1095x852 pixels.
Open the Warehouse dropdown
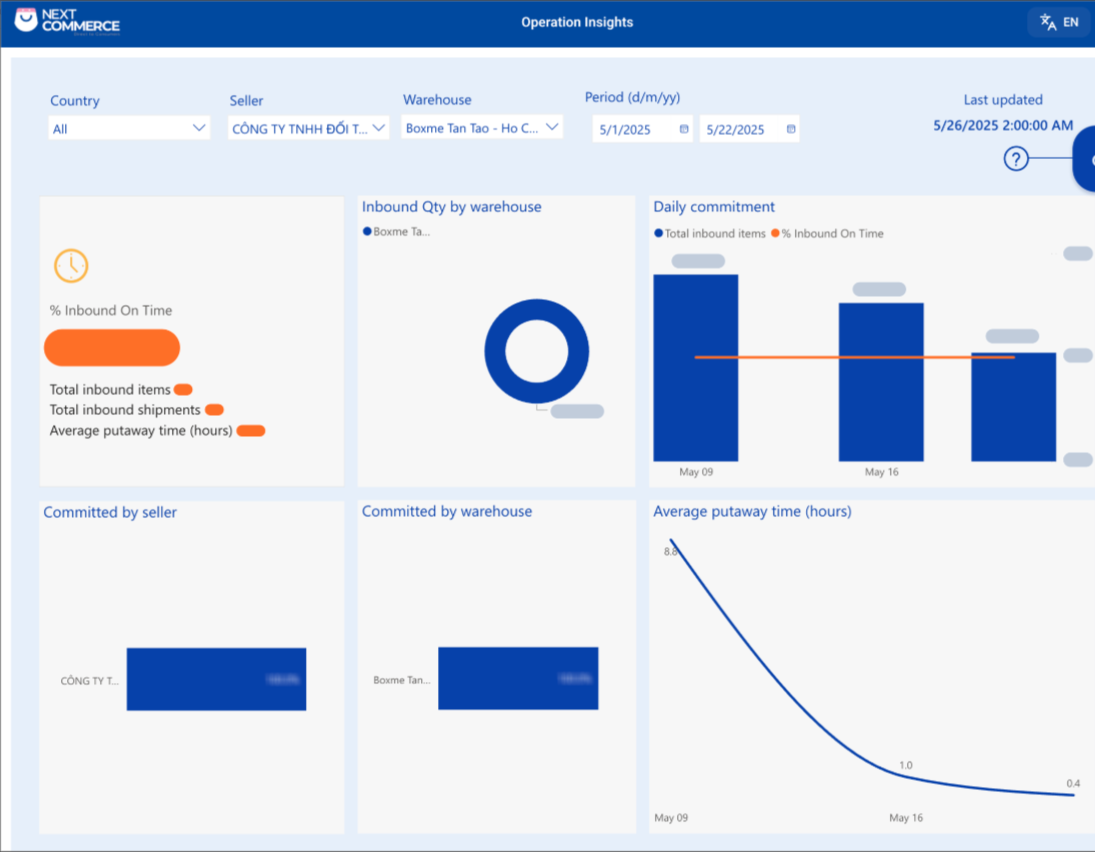(x=552, y=127)
